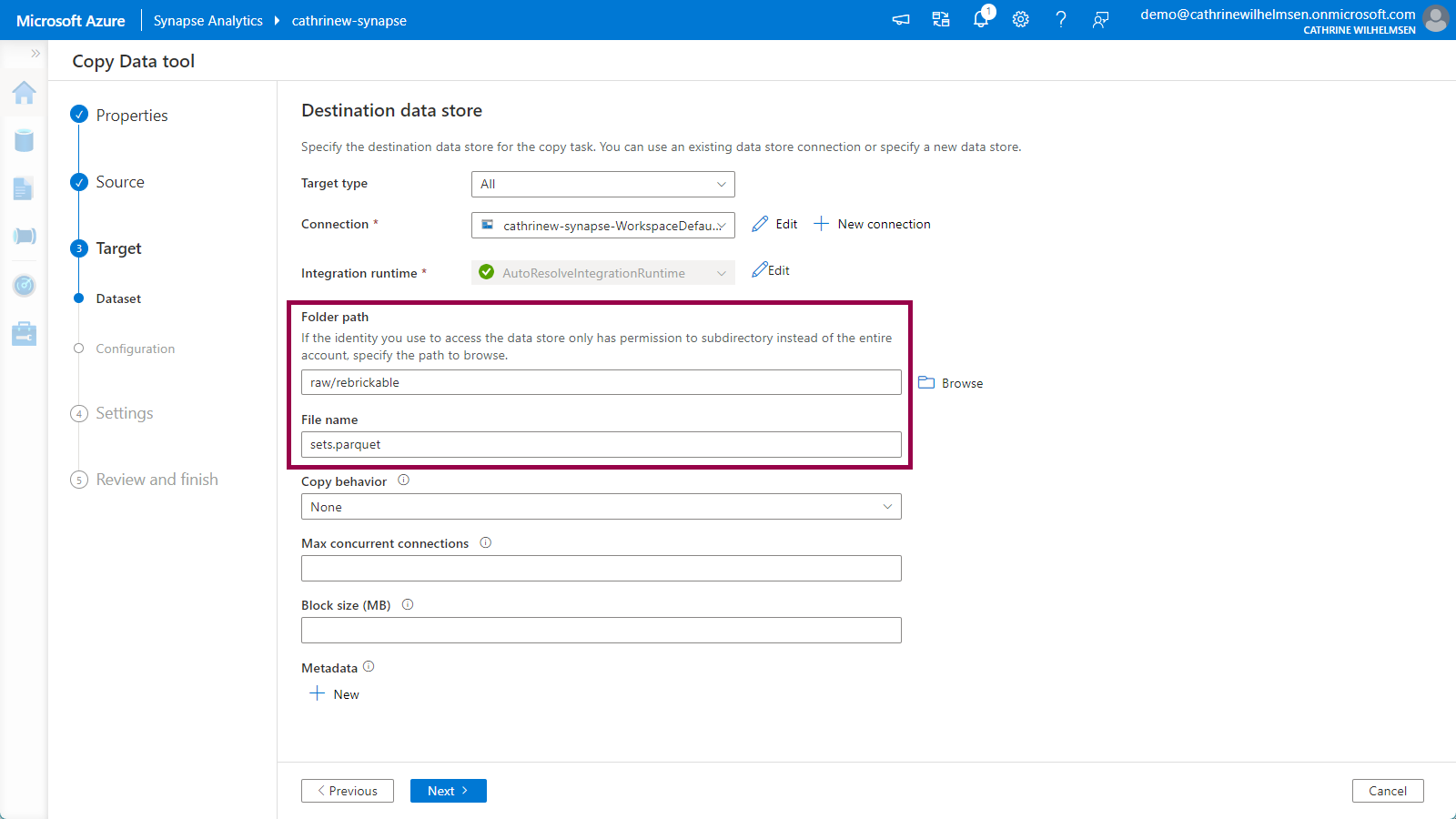The width and height of the screenshot is (1456, 819).
Task: Add New metadata entry
Action: [335, 694]
